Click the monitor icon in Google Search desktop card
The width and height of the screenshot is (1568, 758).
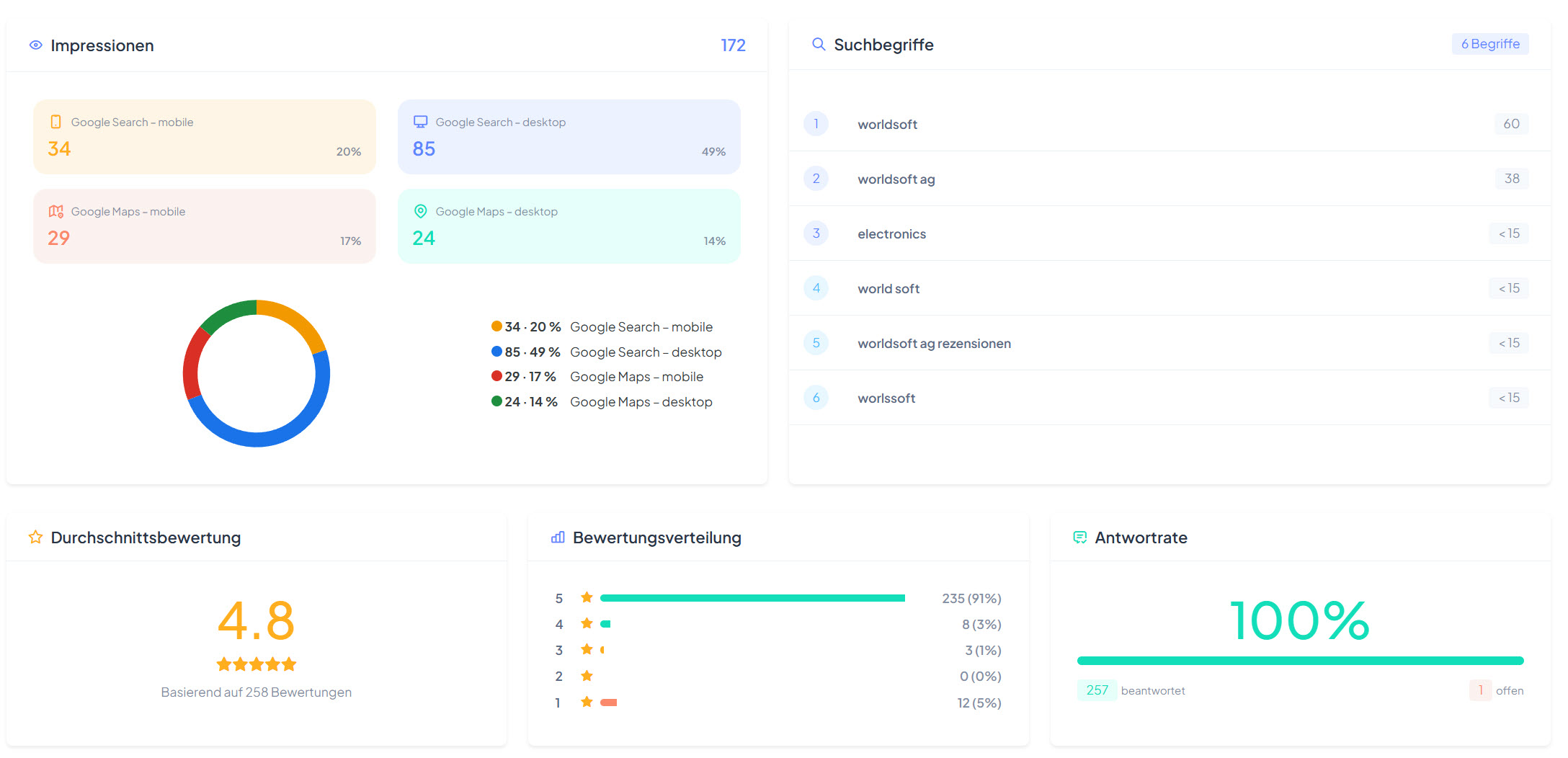click(420, 122)
